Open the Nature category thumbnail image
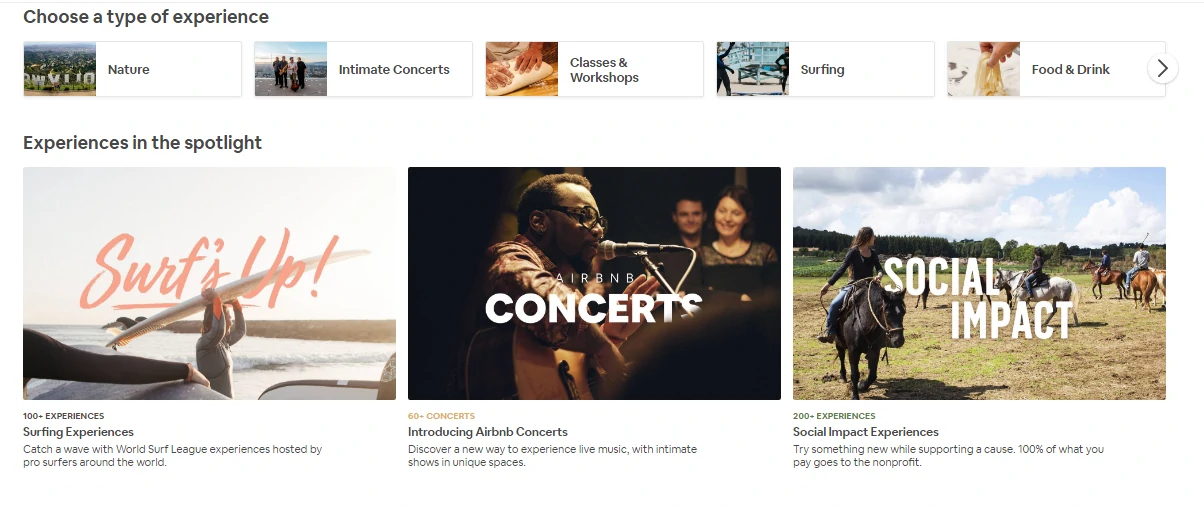1204x508 pixels. pyautogui.click(x=60, y=69)
